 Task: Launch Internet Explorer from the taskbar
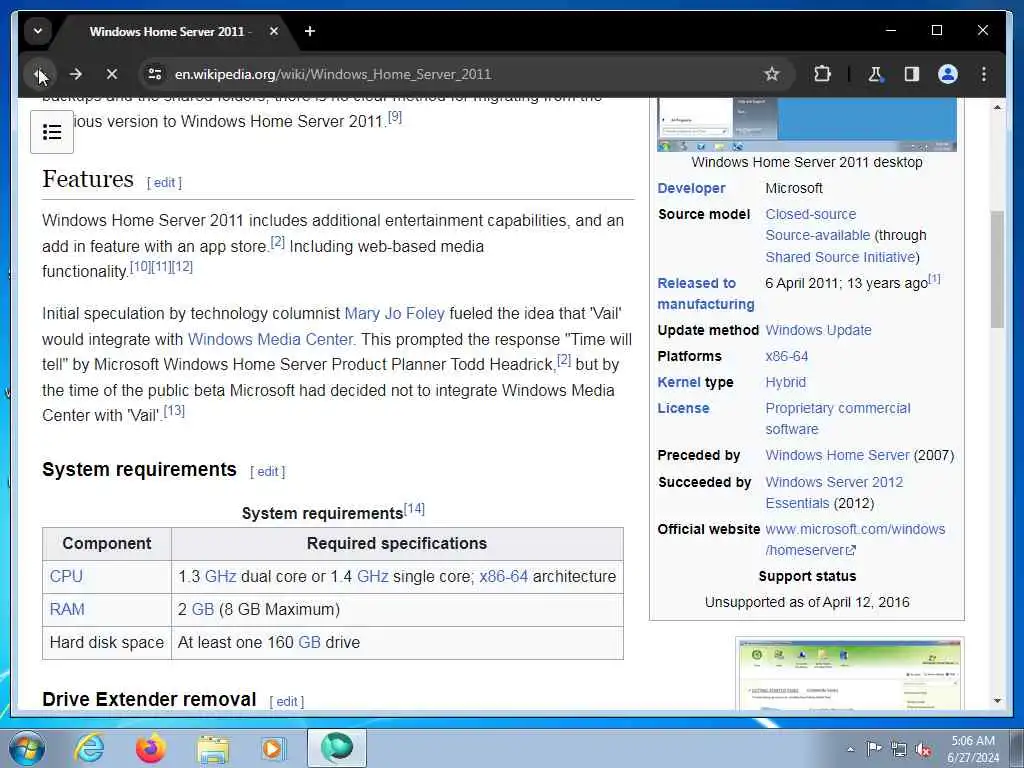[88, 748]
